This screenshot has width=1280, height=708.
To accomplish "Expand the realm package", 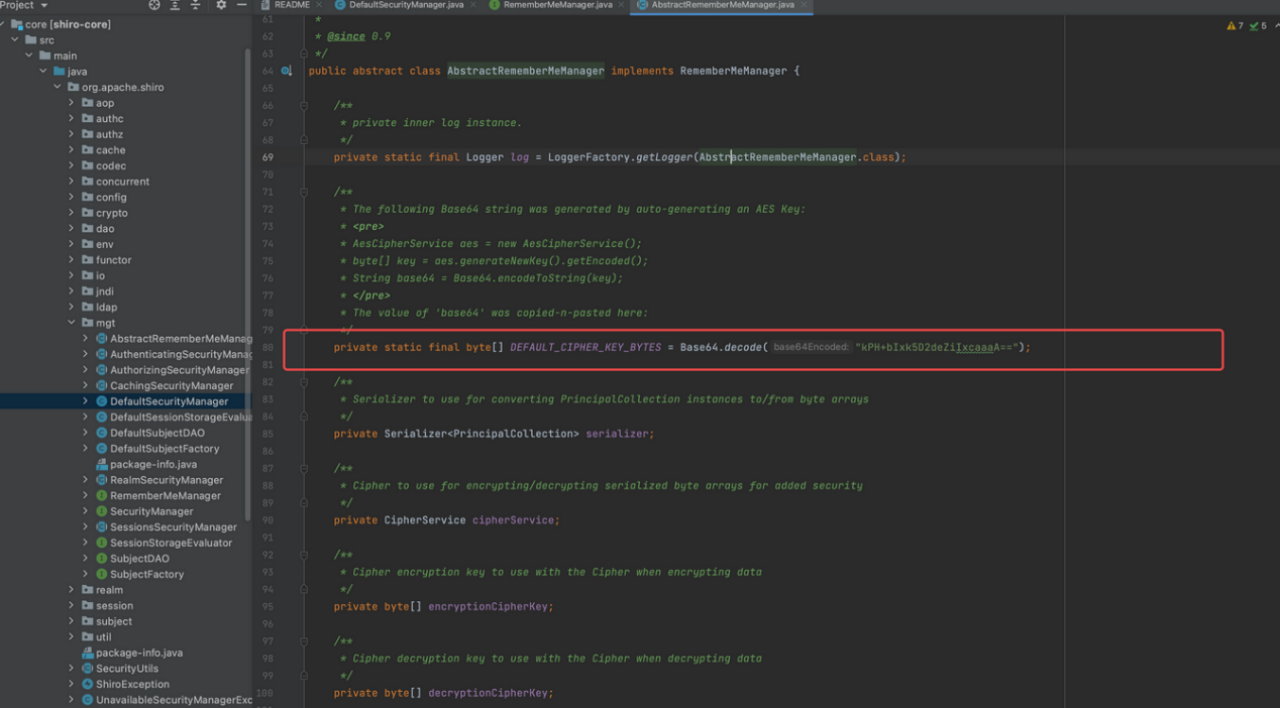I will [x=72, y=590].
